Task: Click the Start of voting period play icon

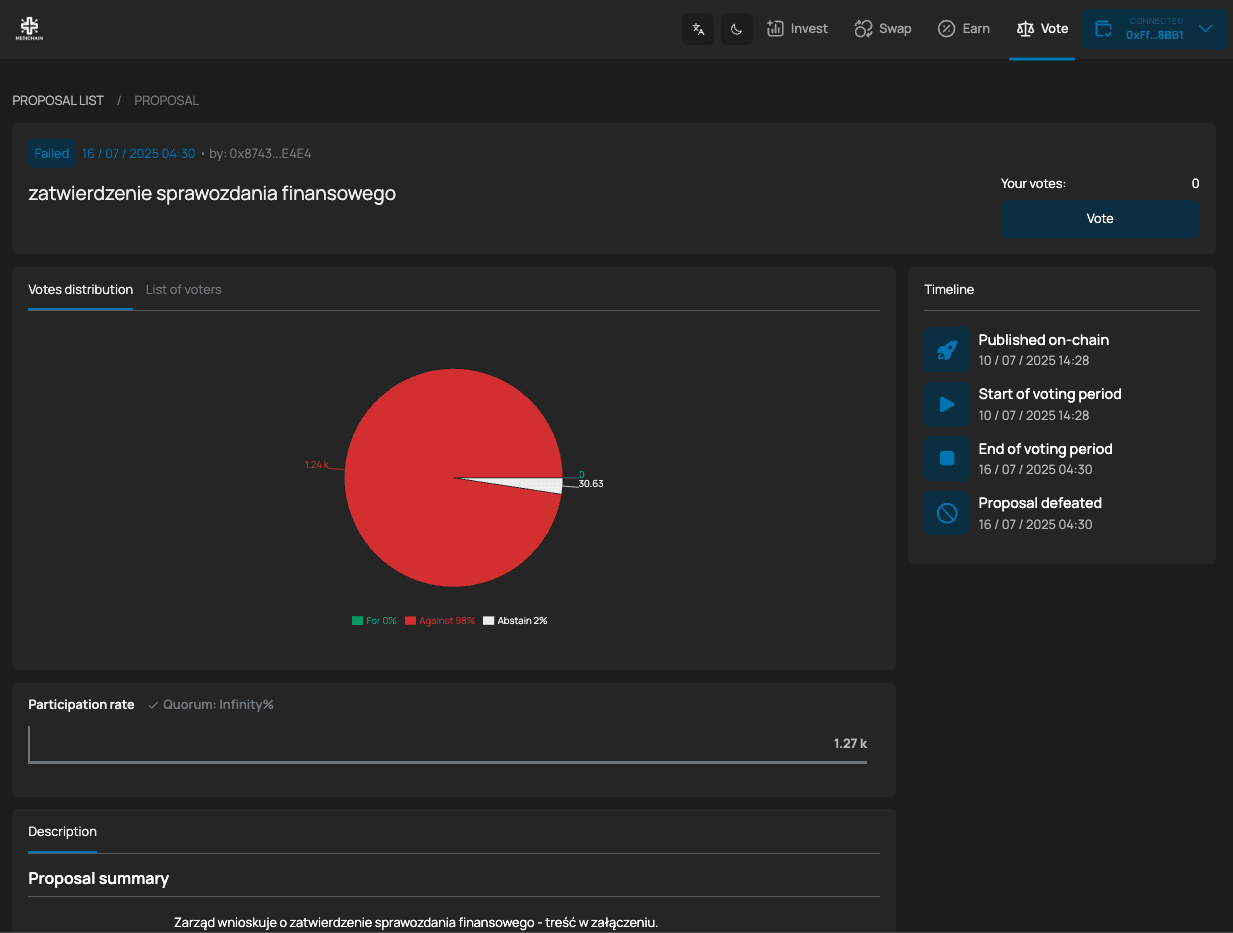Action: pos(947,404)
